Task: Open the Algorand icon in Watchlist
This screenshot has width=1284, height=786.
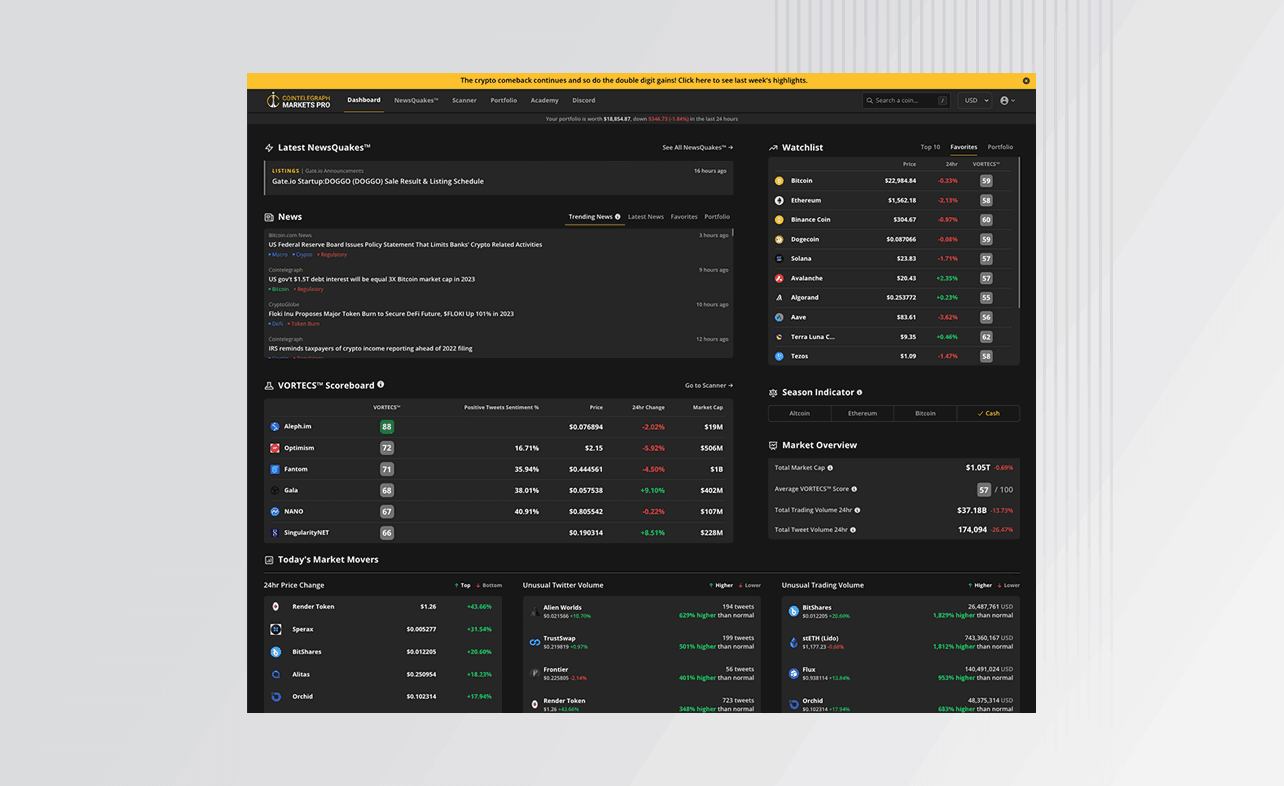Action: click(x=779, y=298)
